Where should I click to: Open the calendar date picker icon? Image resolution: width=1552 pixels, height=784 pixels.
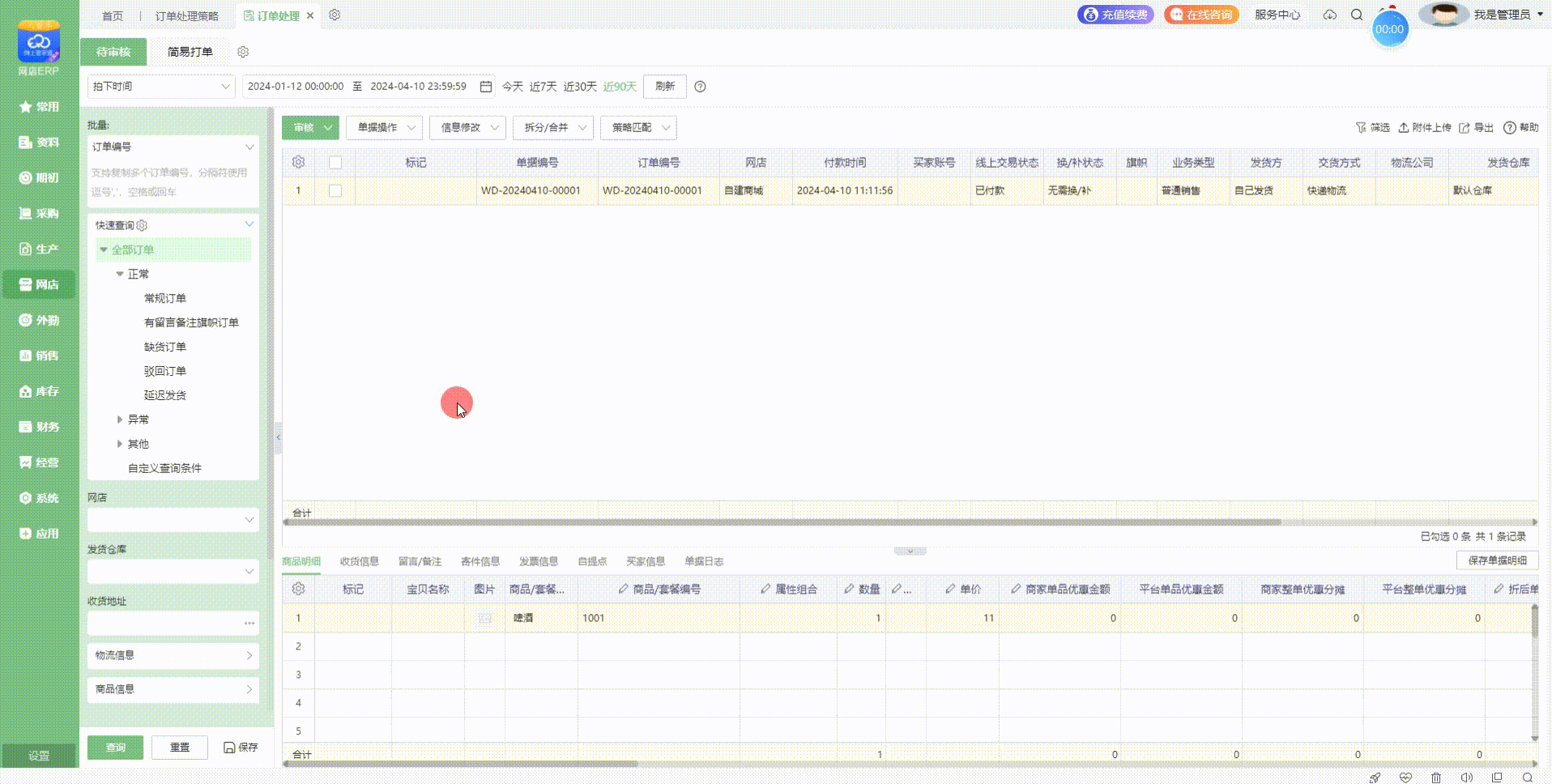(x=486, y=87)
